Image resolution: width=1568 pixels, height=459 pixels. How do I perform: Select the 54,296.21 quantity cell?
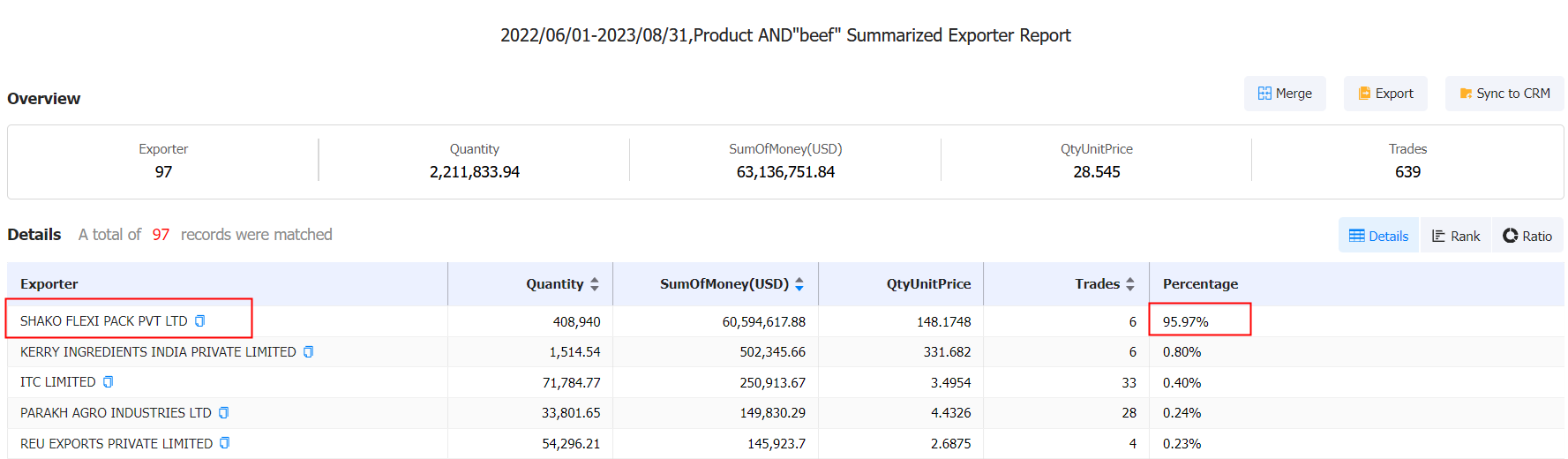(571, 443)
